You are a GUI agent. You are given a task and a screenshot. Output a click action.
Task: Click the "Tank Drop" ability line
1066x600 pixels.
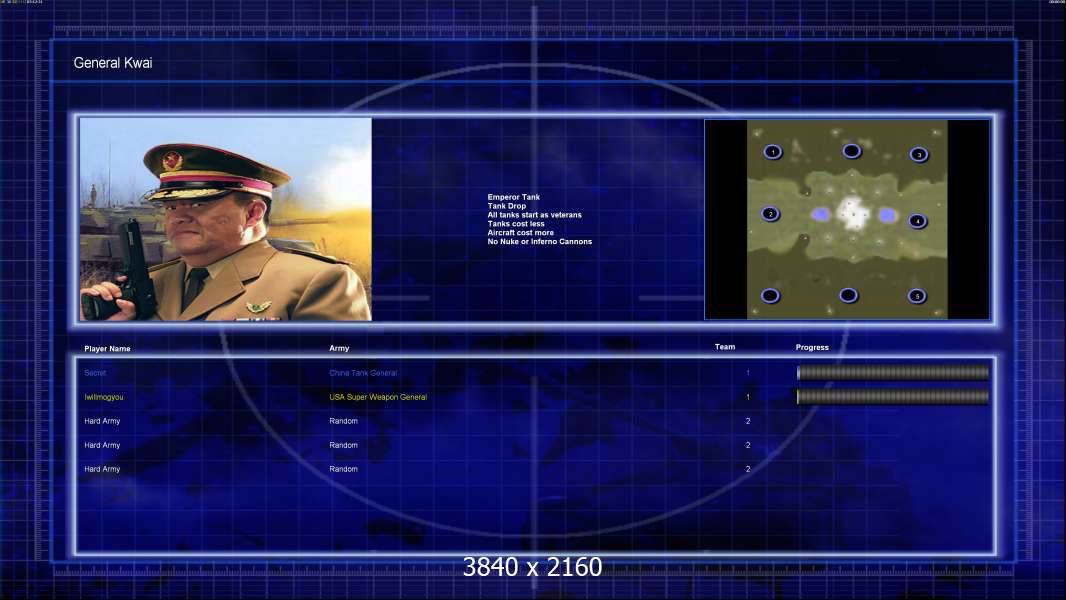(506, 206)
